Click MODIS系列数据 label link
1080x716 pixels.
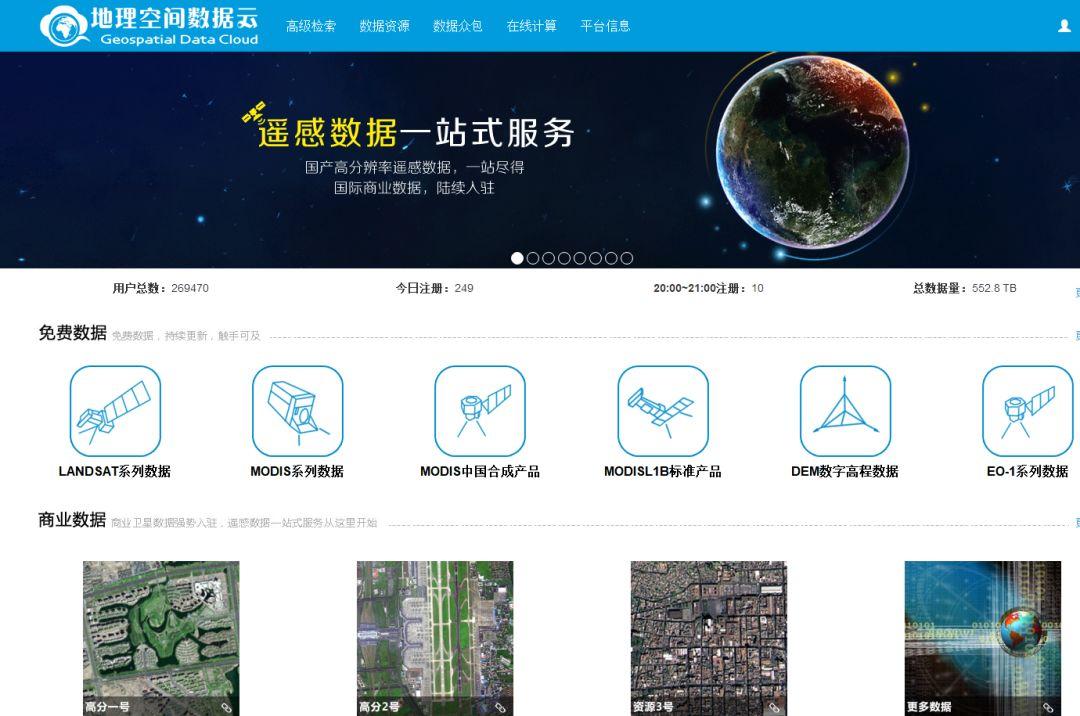298,472
